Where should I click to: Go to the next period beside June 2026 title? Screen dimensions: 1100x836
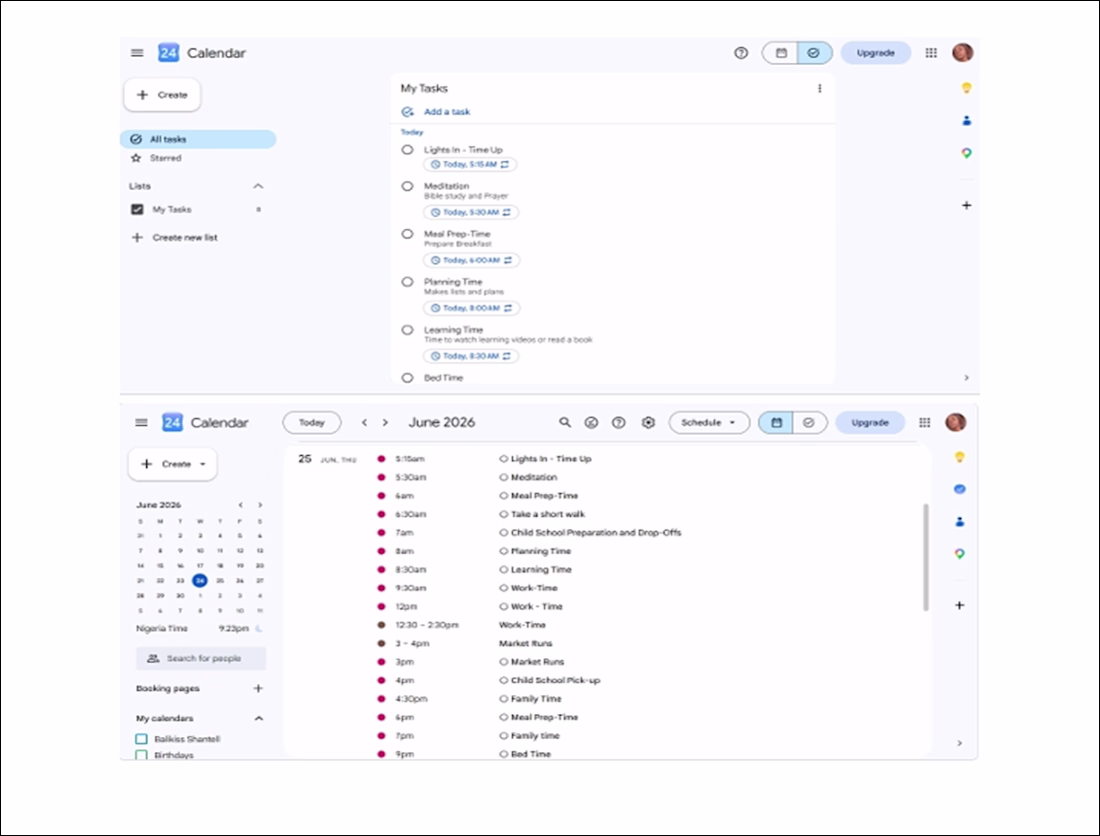tap(385, 422)
